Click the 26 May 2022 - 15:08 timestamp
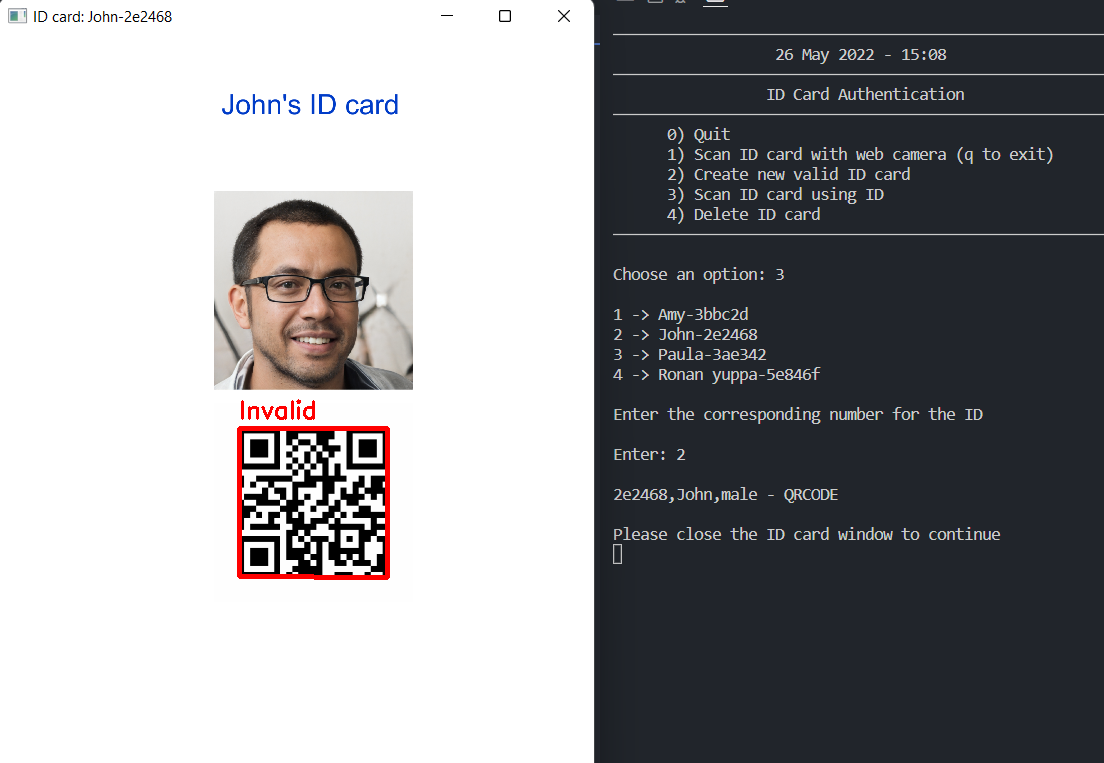The height and width of the screenshot is (763, 1104). click(860, 55)
